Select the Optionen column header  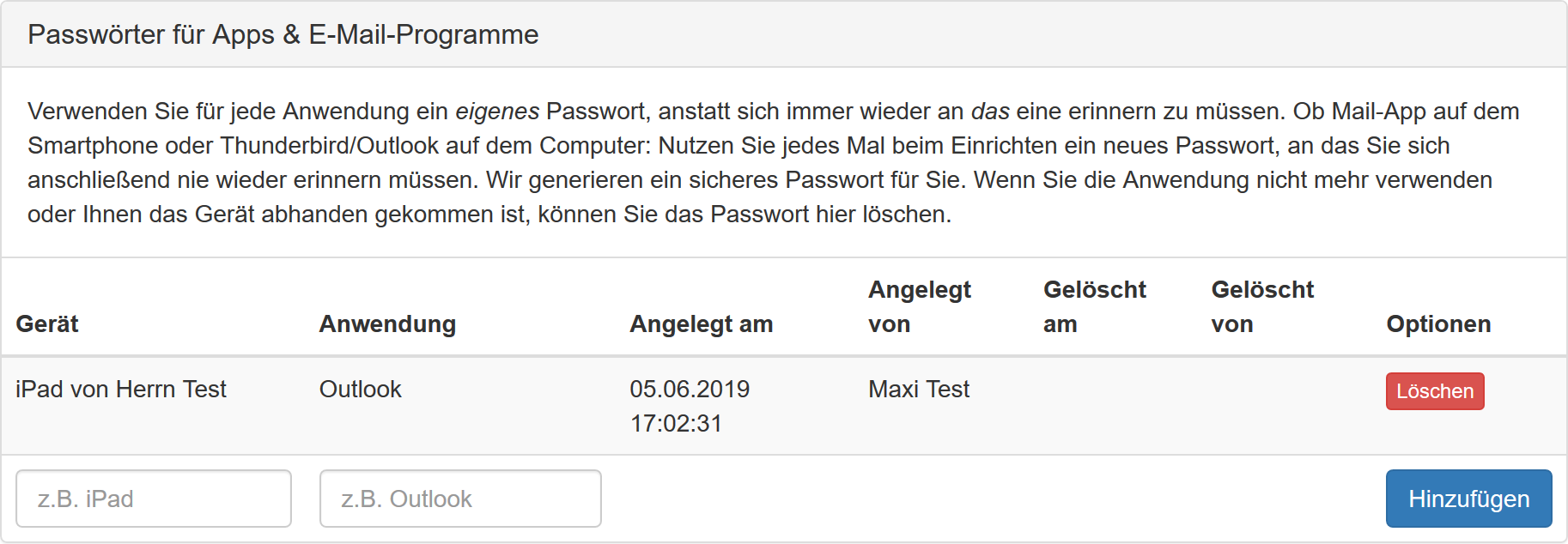pos(1437,324)
